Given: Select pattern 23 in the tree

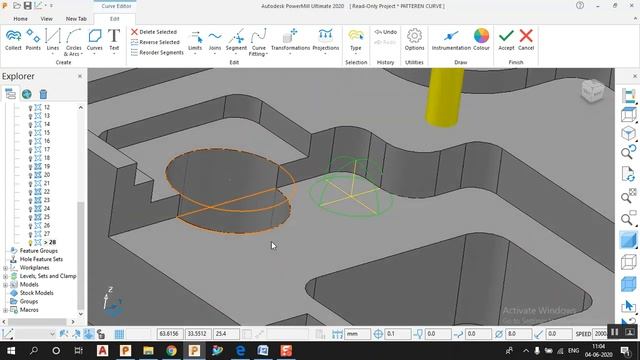Looking at the screenshot, I should tap(47, 200).
